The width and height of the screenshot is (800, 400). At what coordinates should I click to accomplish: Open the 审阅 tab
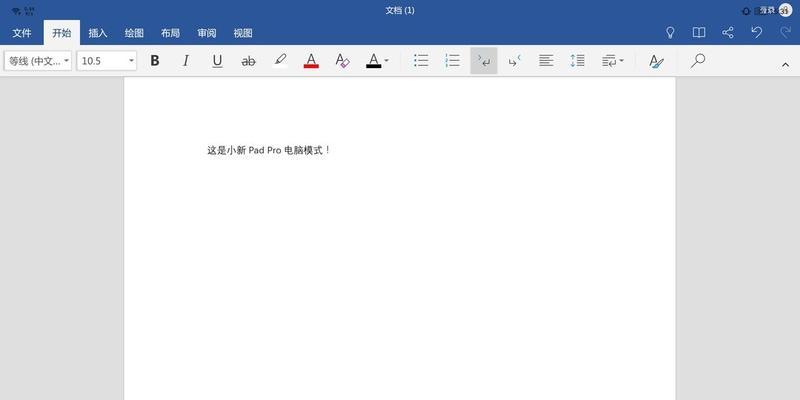coord(207,33)
